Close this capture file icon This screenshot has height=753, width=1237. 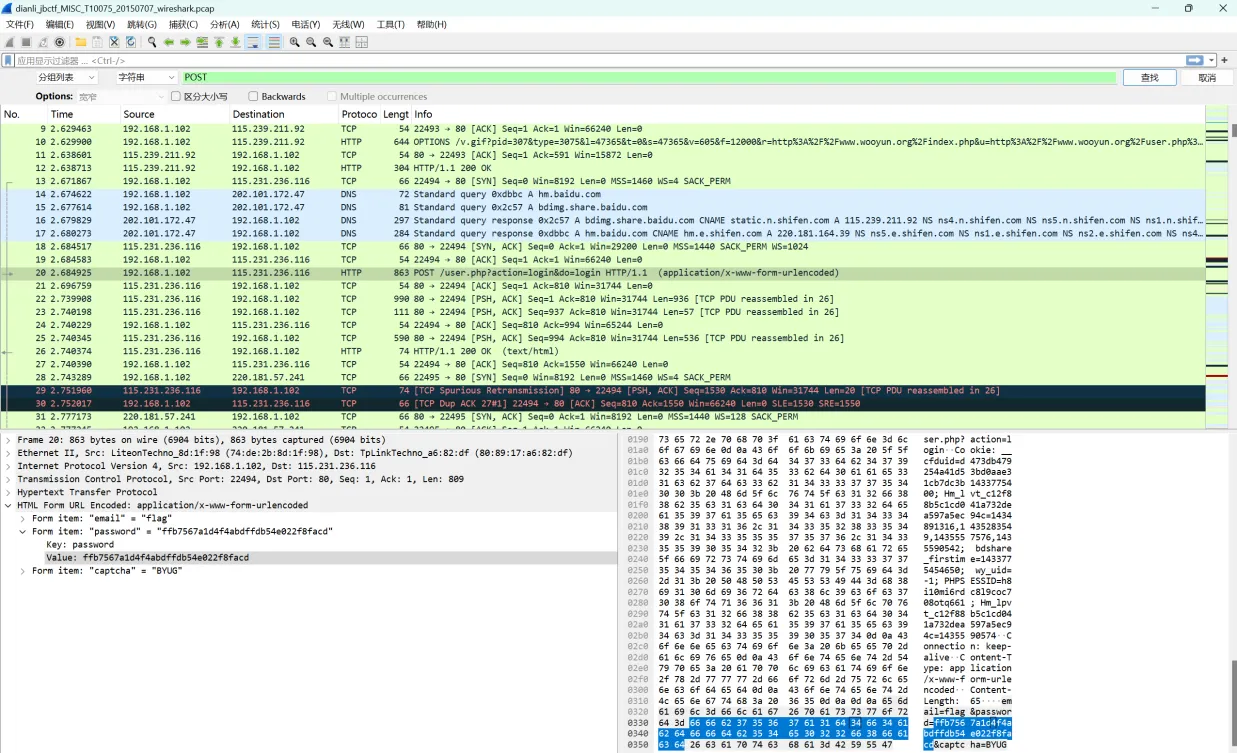(114, 42)
